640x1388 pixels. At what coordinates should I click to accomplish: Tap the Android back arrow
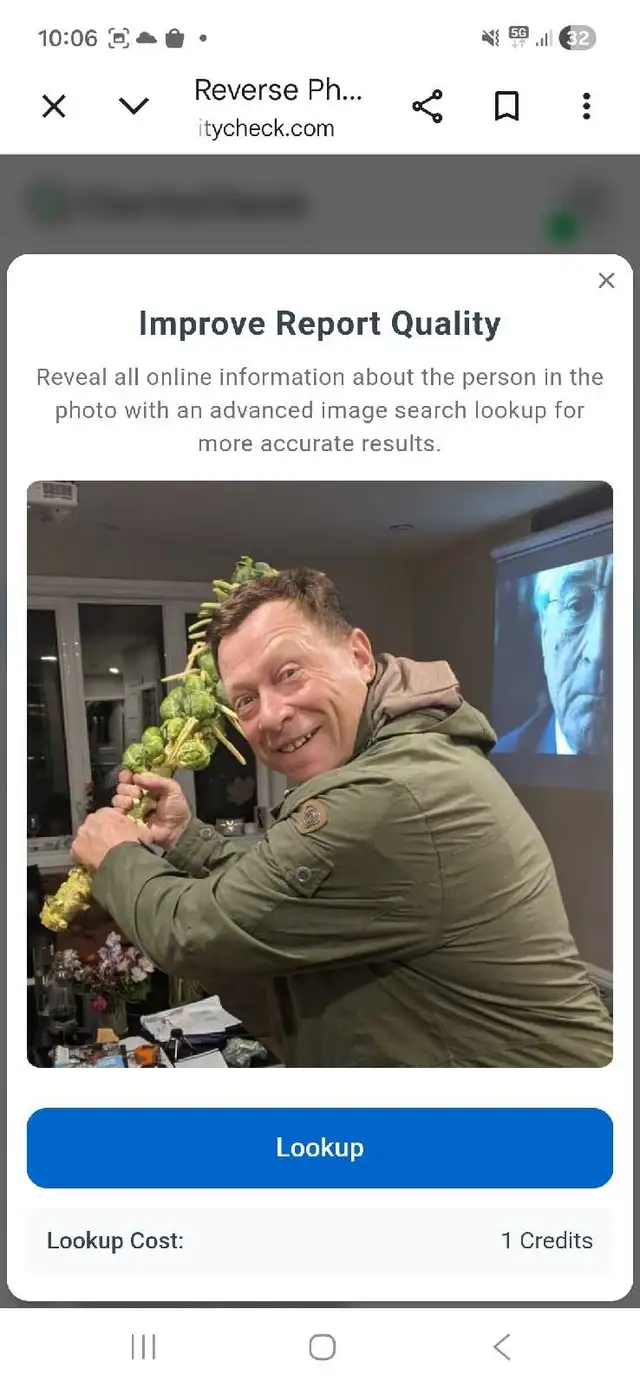[x=502, y=1347]
